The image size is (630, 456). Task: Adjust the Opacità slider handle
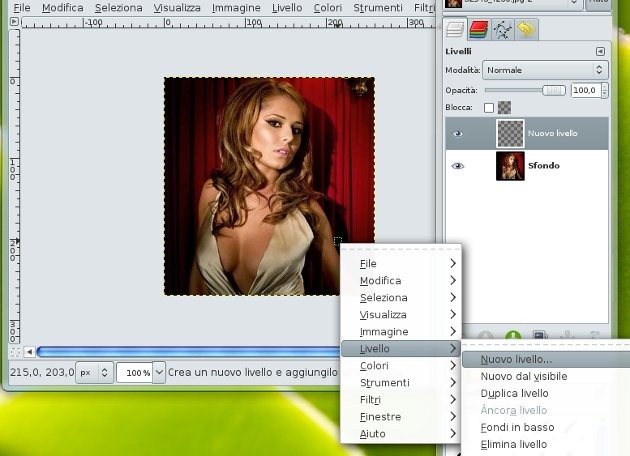click(x=554, y=90)
